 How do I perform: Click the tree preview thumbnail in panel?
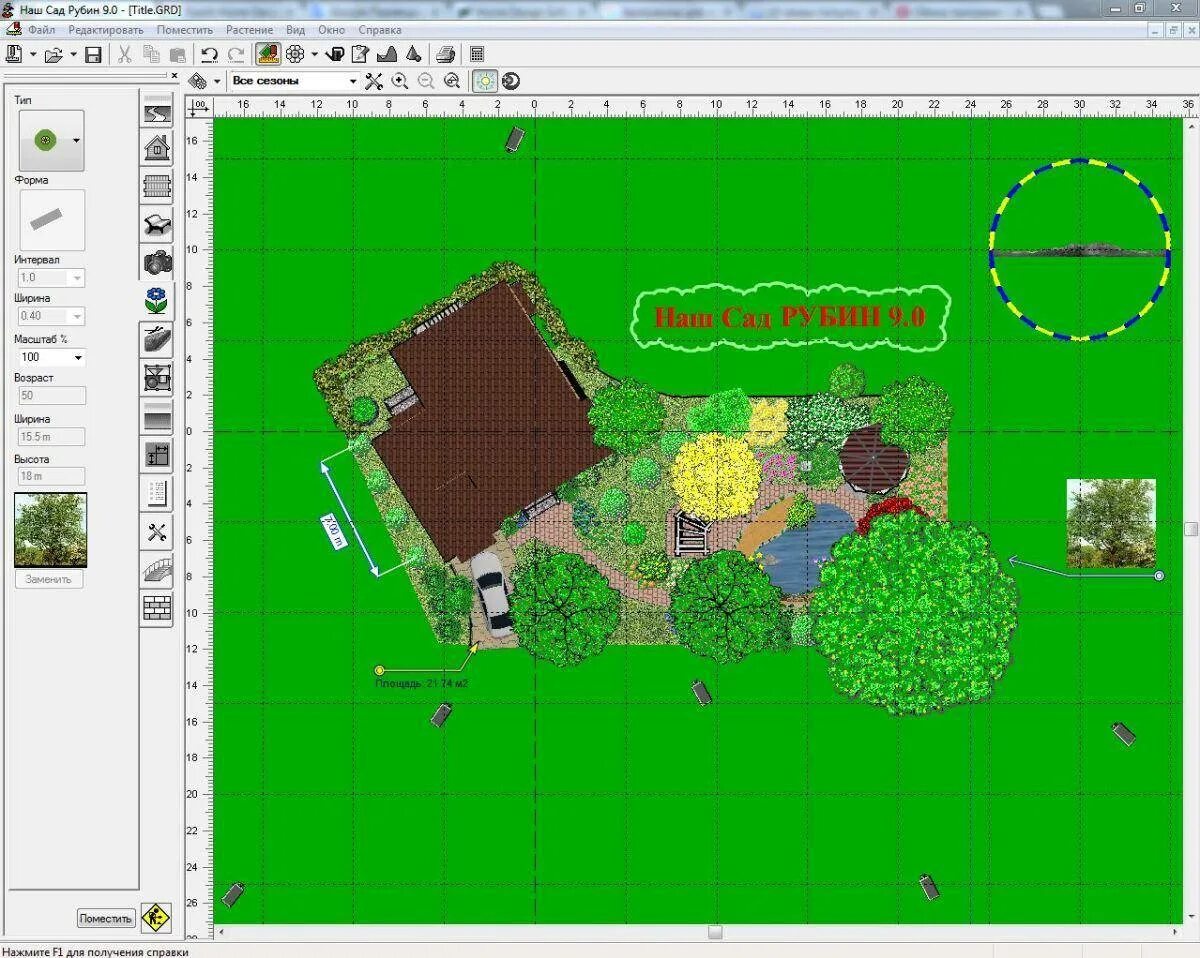(x=50, y=530)
